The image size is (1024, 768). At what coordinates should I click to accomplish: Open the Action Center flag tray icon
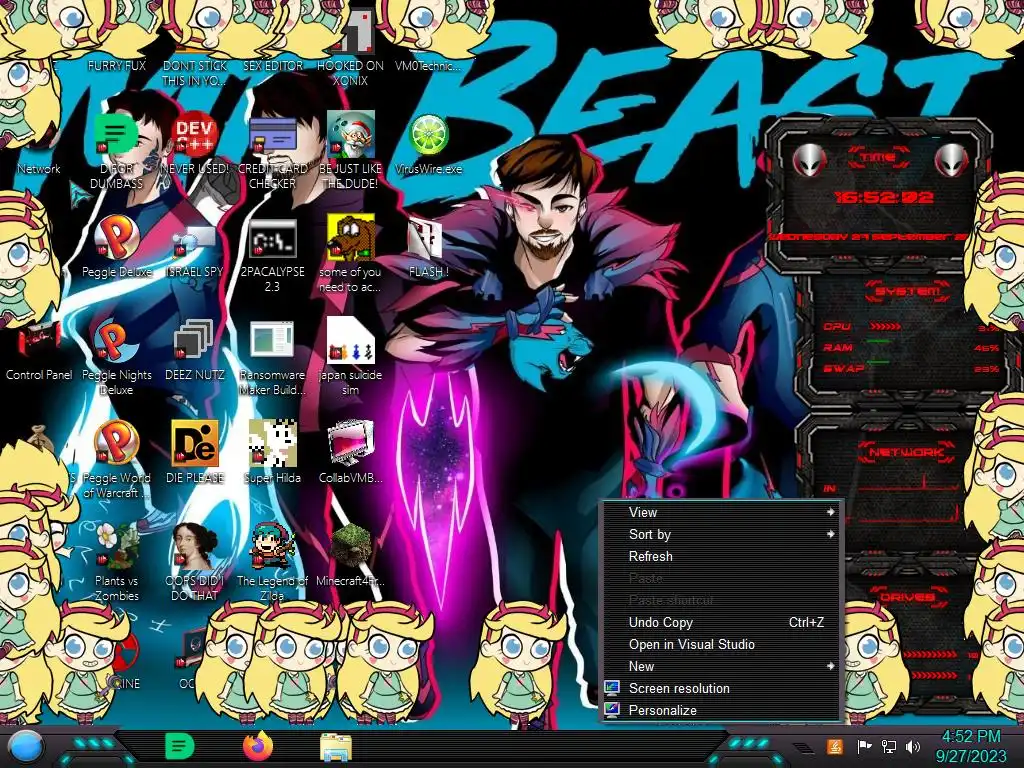point(864,747)
